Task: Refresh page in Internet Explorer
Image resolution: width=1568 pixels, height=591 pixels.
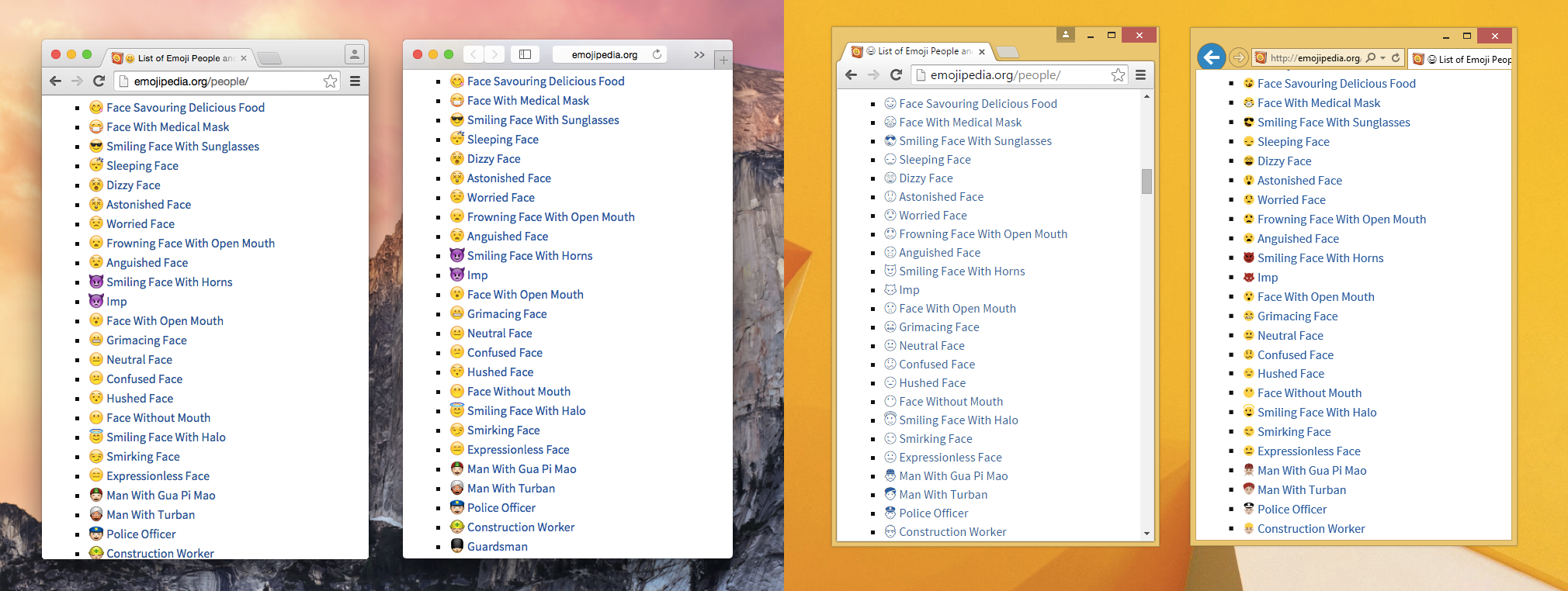Action: (1396, 57)
